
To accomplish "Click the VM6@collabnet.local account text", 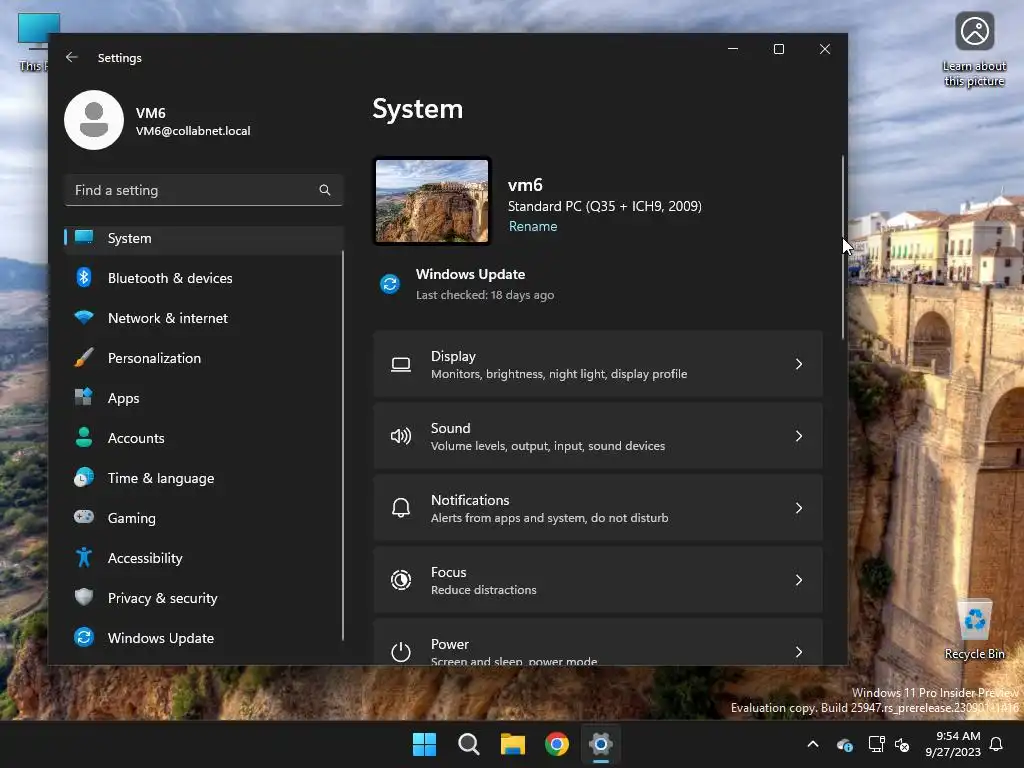I will 193,131.
